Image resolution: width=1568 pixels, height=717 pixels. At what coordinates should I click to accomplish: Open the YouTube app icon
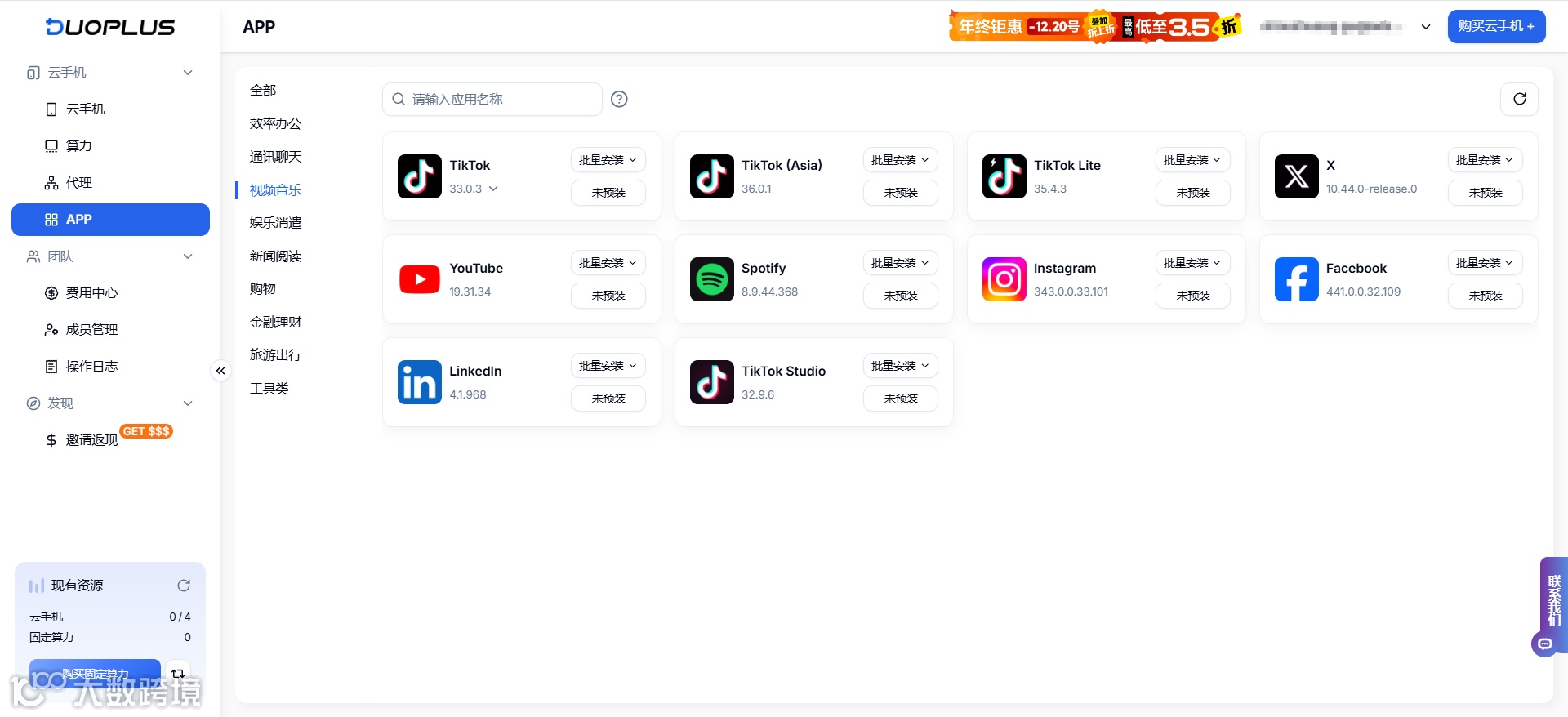coord(420,279)
